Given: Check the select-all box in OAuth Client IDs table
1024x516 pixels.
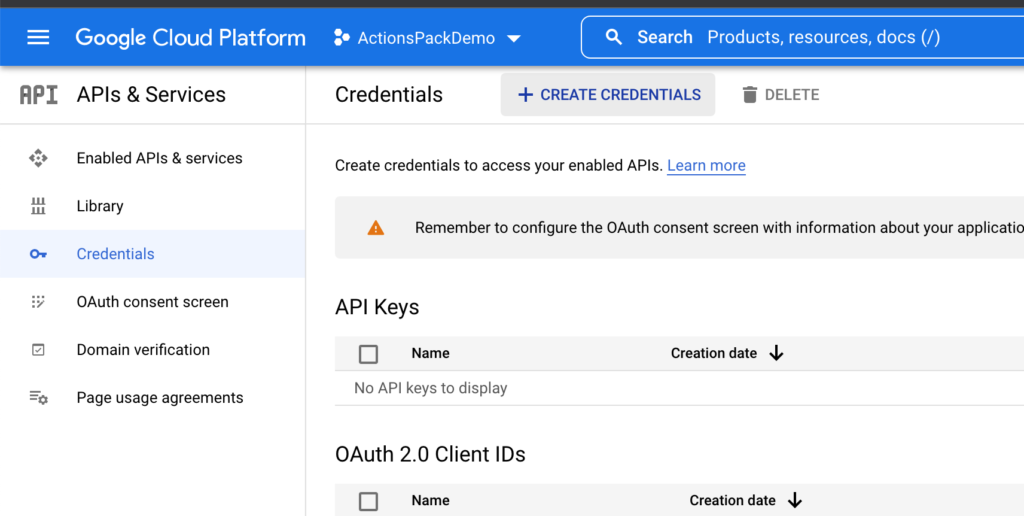Looking at the screenshot, I should 368,502.
